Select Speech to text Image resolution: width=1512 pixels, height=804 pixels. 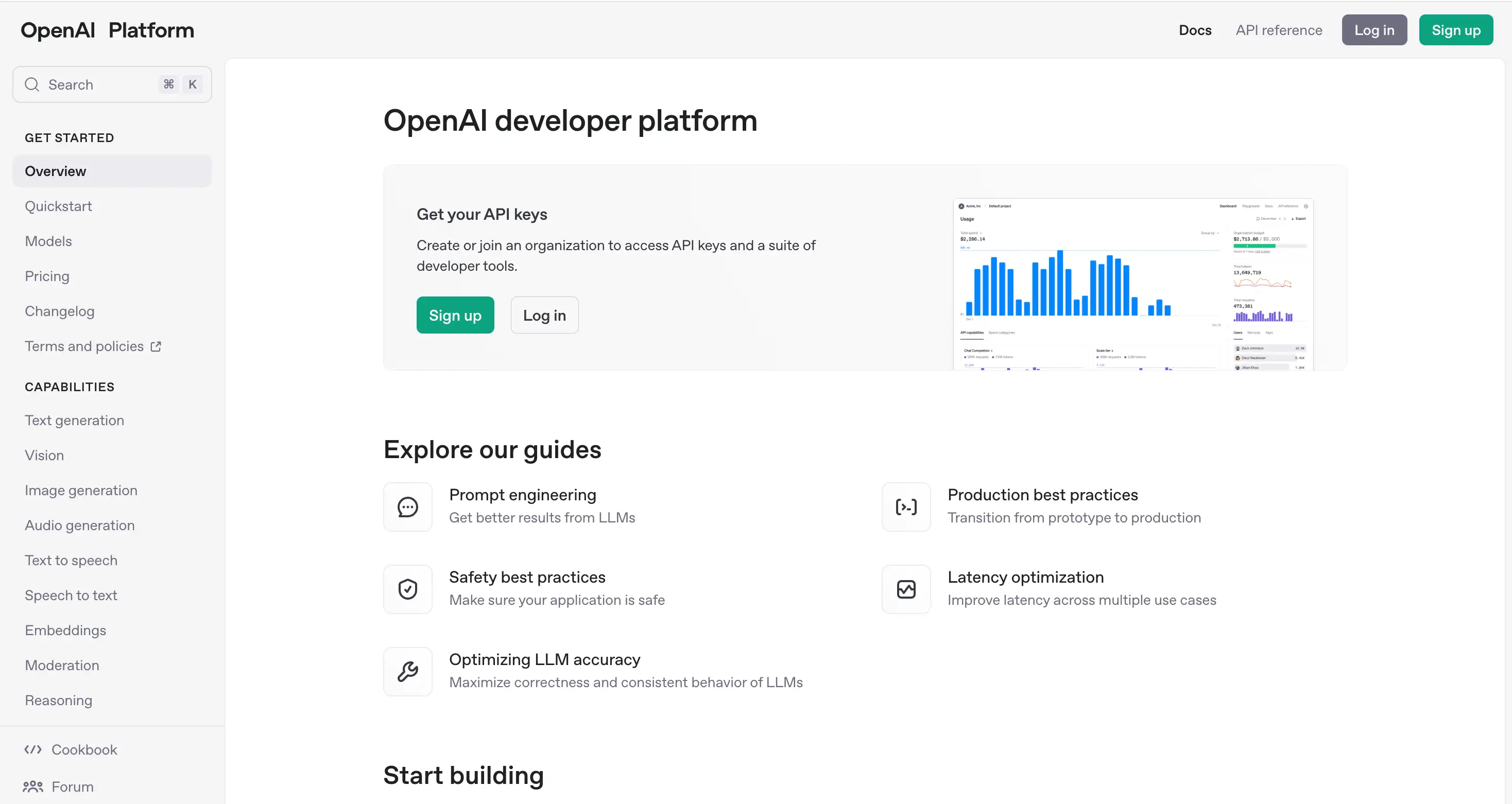coord(71,595)
